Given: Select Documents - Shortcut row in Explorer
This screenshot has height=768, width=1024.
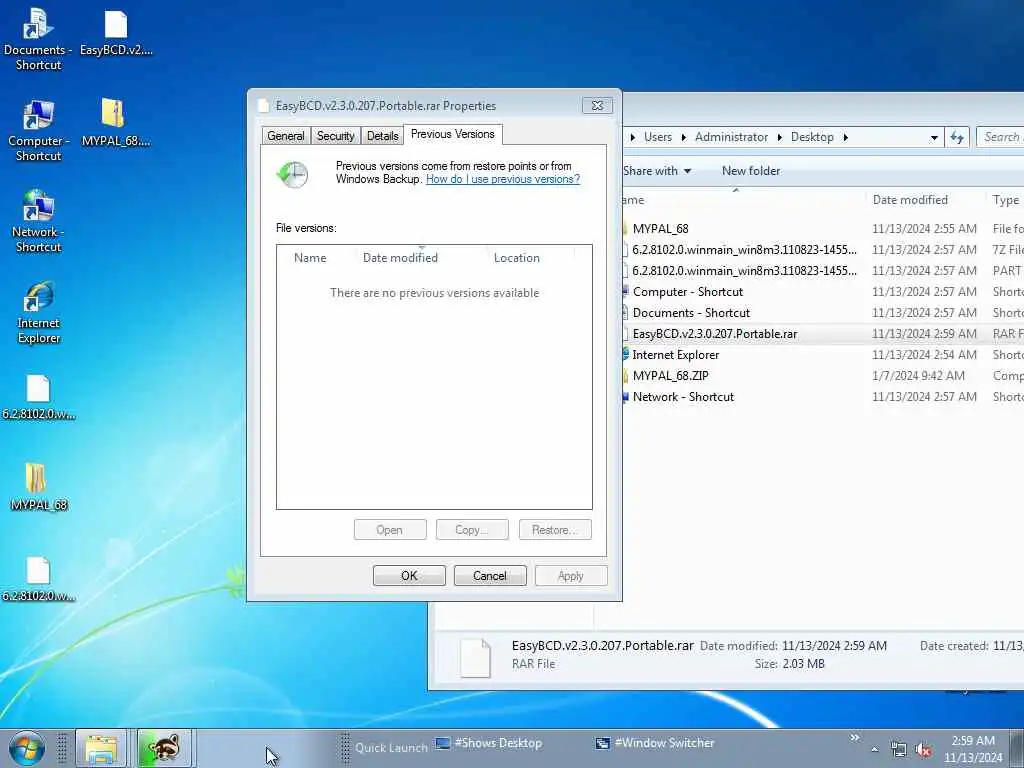Looking at the screenshot, I should 823,312.
